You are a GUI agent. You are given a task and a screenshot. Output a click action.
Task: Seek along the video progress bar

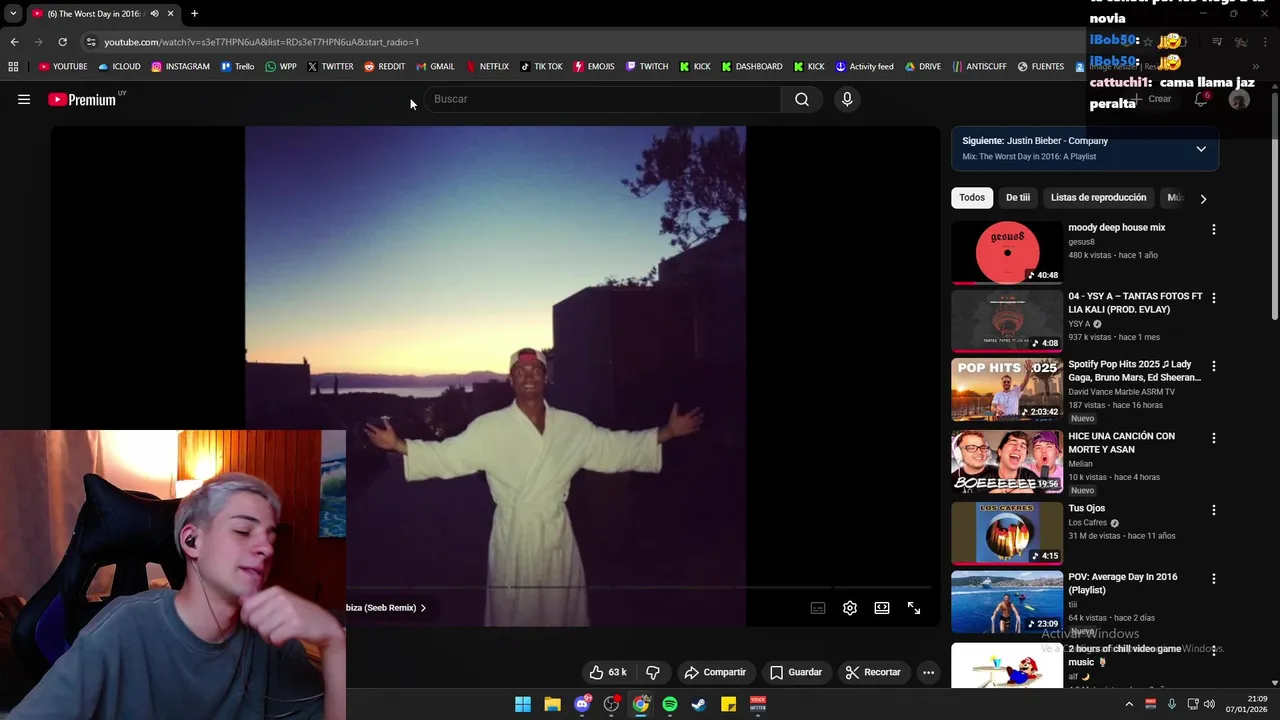click(x=639, y=587)
